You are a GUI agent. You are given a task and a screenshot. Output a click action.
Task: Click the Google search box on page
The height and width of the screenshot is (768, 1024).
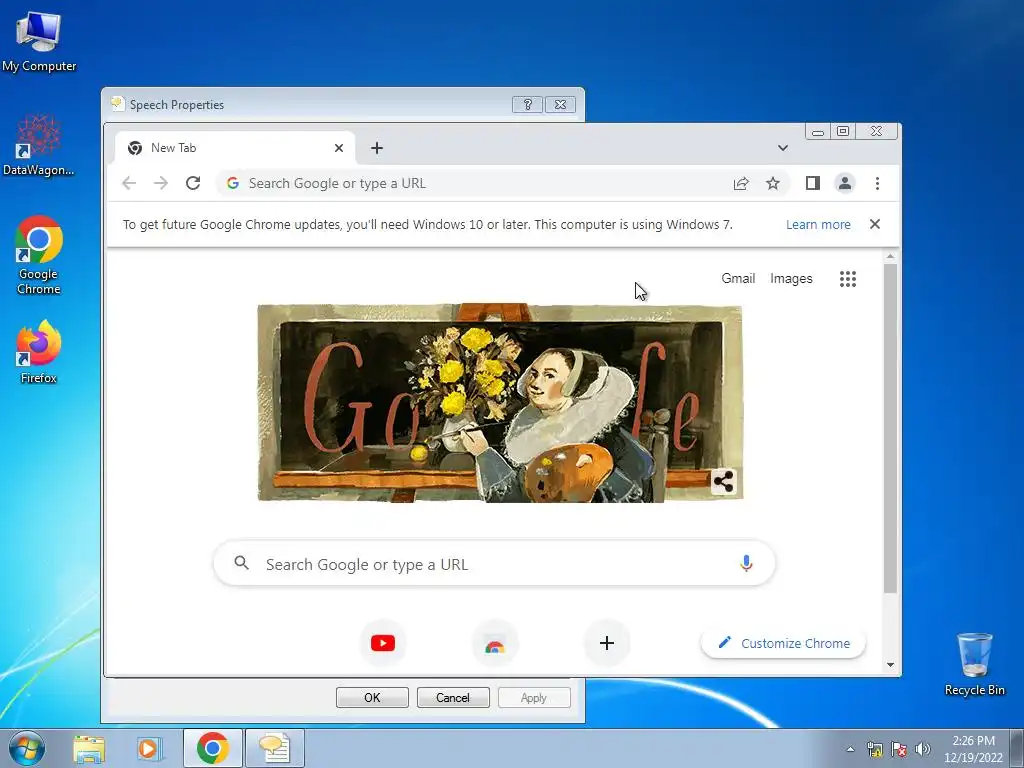point(494,564)
